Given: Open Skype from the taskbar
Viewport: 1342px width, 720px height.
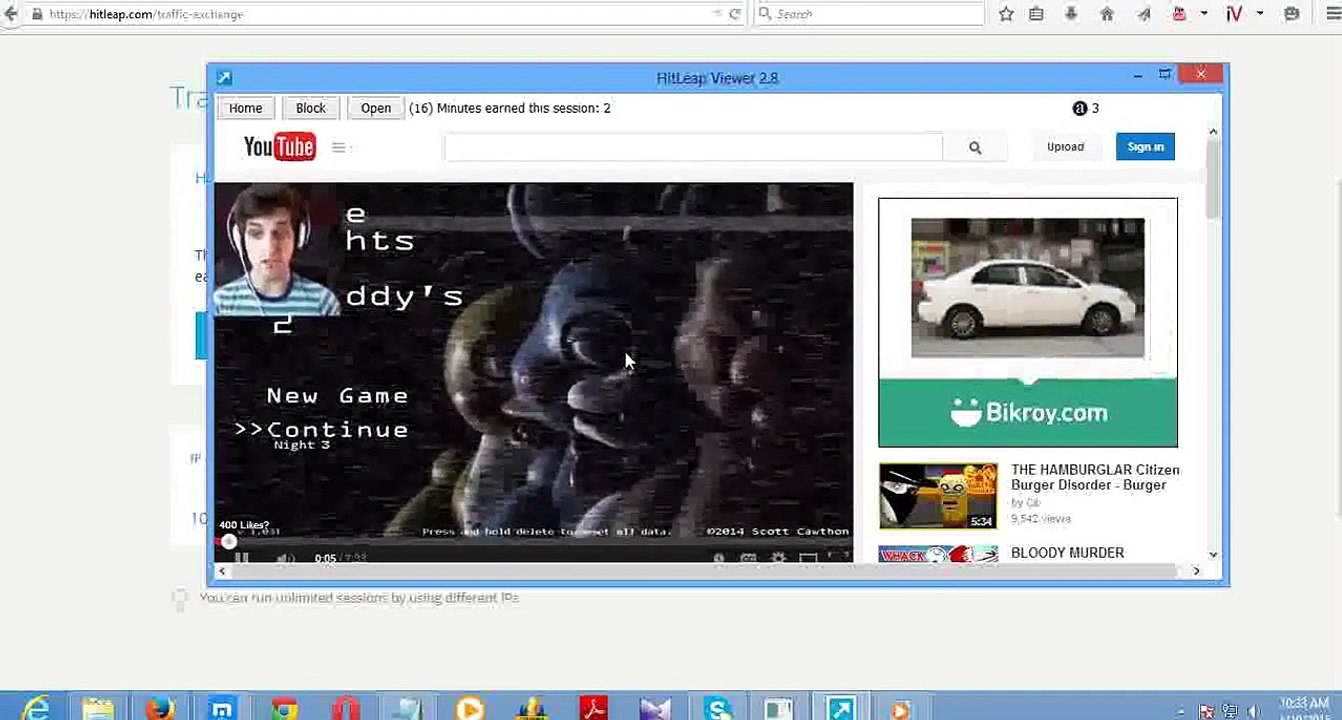Looking at the screenshot, I should [718, 708].
